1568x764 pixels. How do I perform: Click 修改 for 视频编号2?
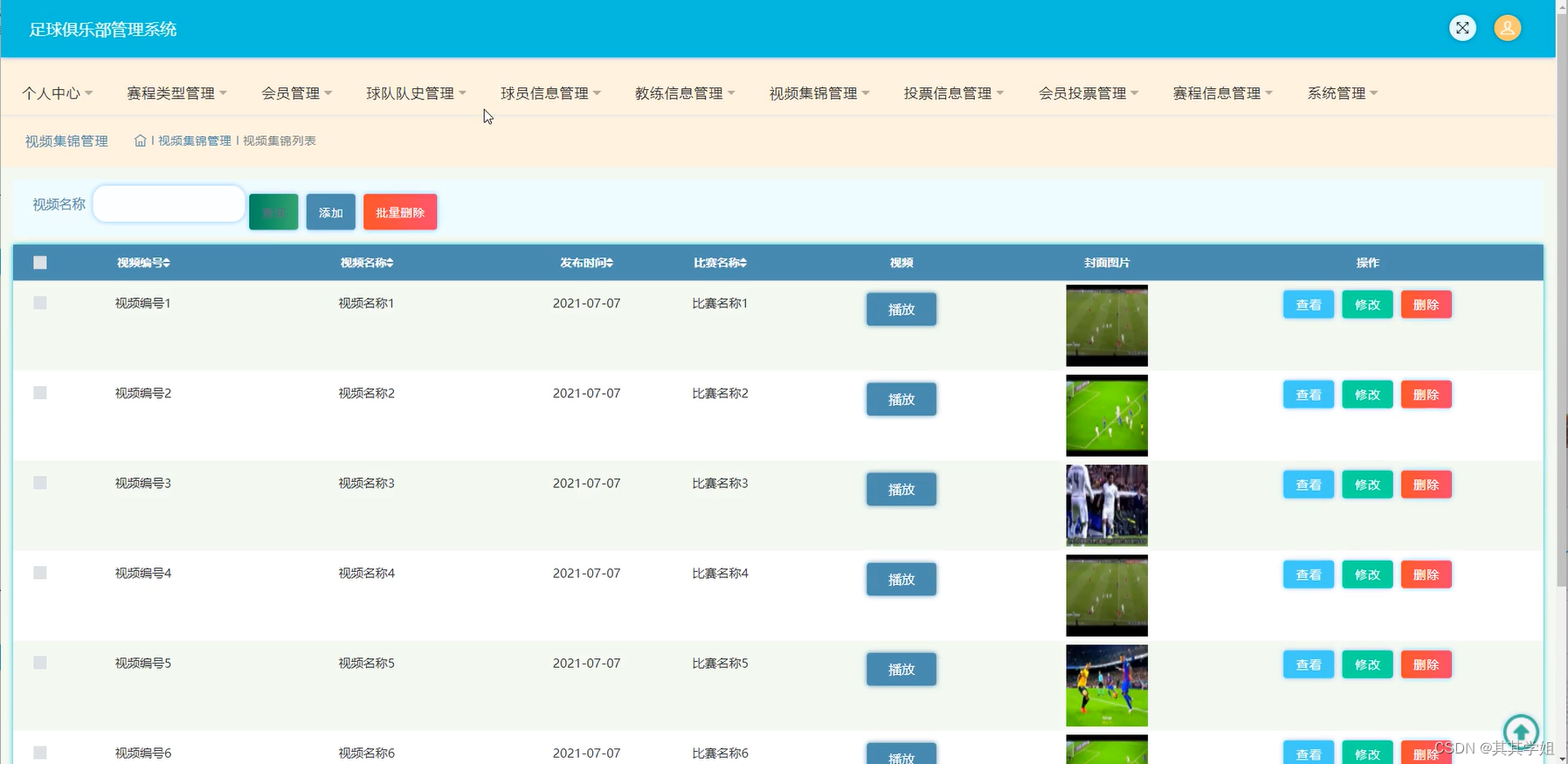1367,395
